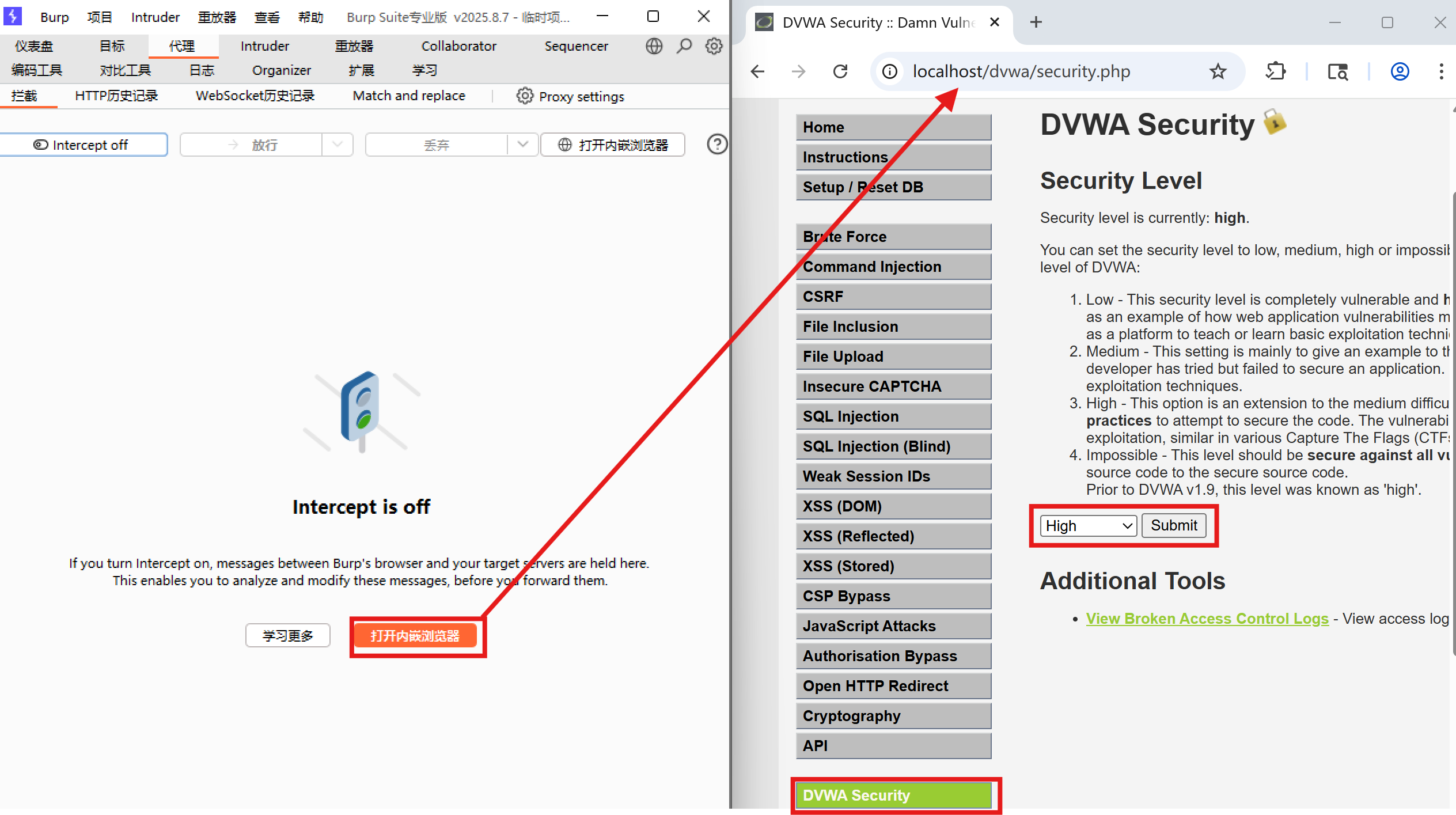This screenshot has height=815, width=1456.
Task: Open the High security level dropdown
Action: (1088, 525)
